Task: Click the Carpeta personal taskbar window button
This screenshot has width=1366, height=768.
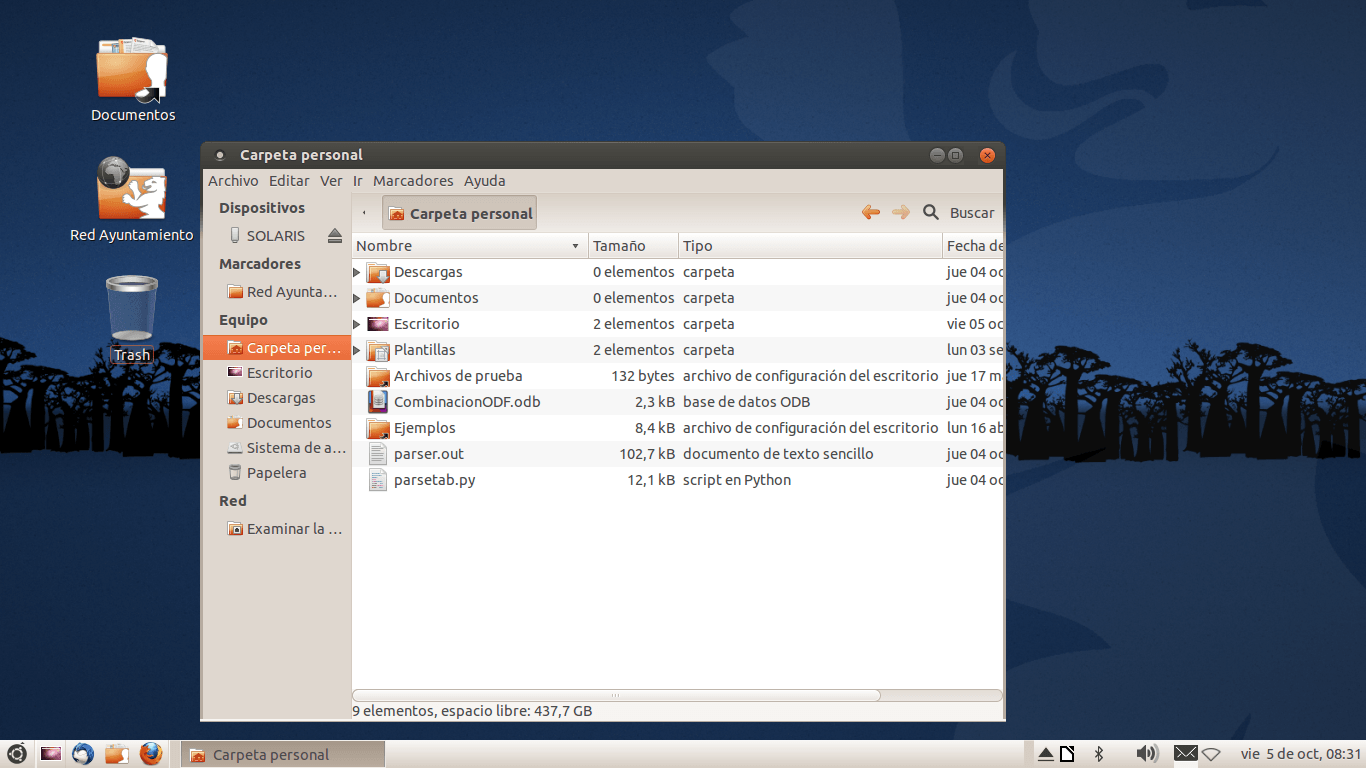Action: coord(283,755)
